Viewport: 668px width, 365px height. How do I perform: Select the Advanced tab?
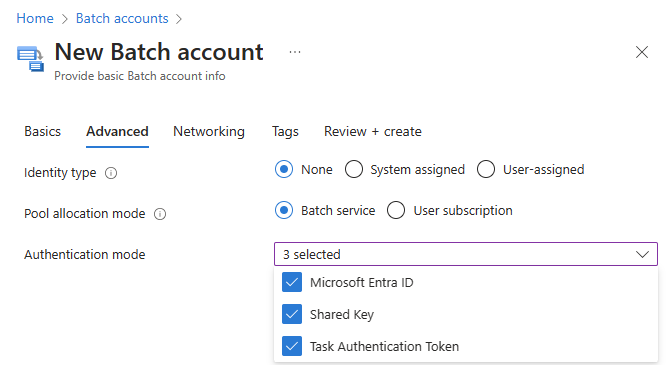coord(117,132)
